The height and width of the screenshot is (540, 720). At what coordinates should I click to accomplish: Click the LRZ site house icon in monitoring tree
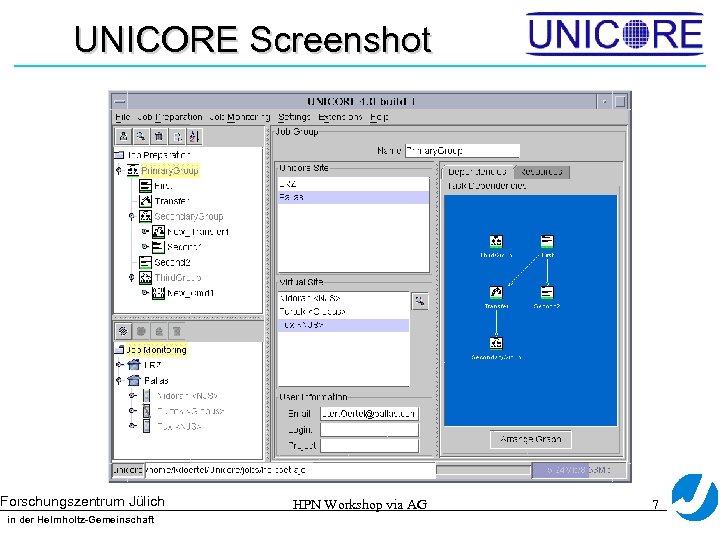coord(134,365)
